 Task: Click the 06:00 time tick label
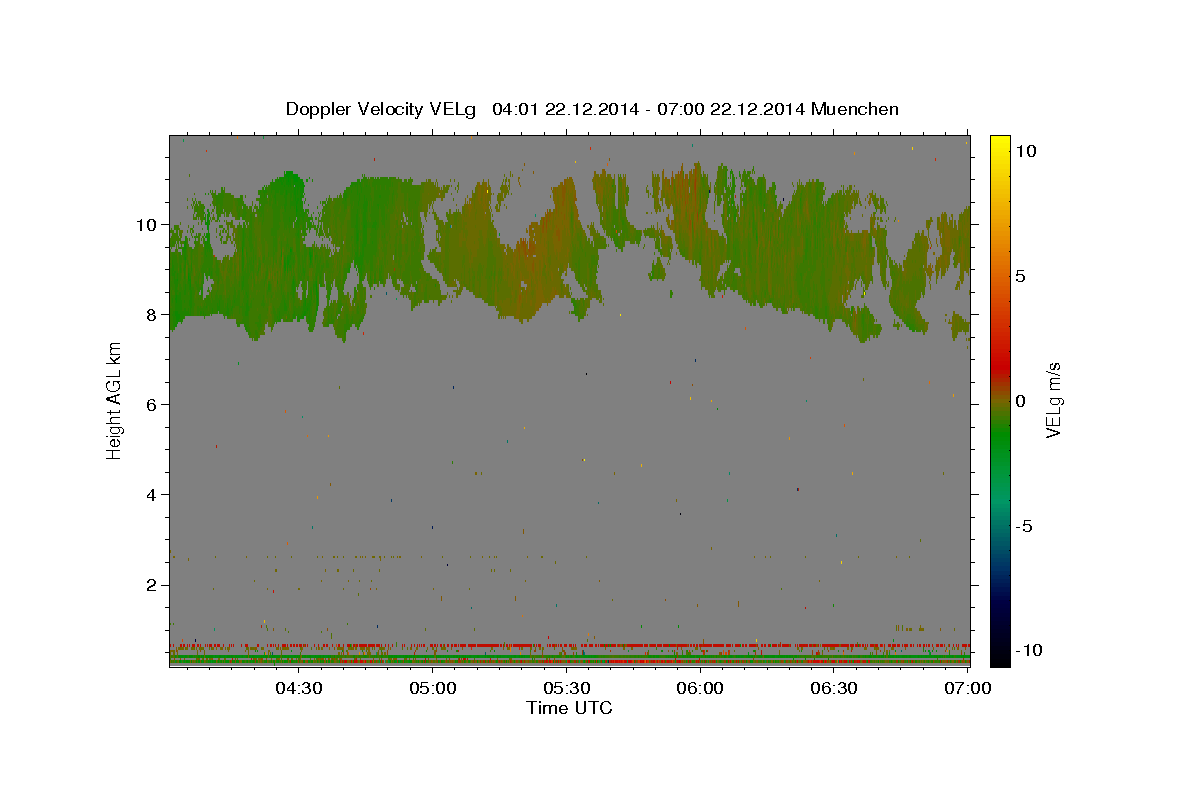[x=701, y=688]
